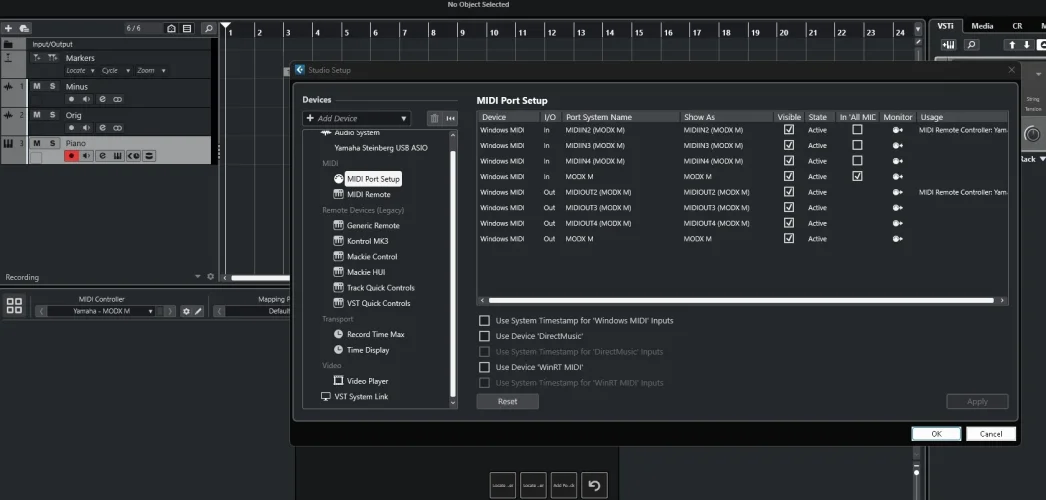The image size is (1046, 500).
Task: Uncheck In 'All MIDI' for MODX M input
Action: (857, 177)
